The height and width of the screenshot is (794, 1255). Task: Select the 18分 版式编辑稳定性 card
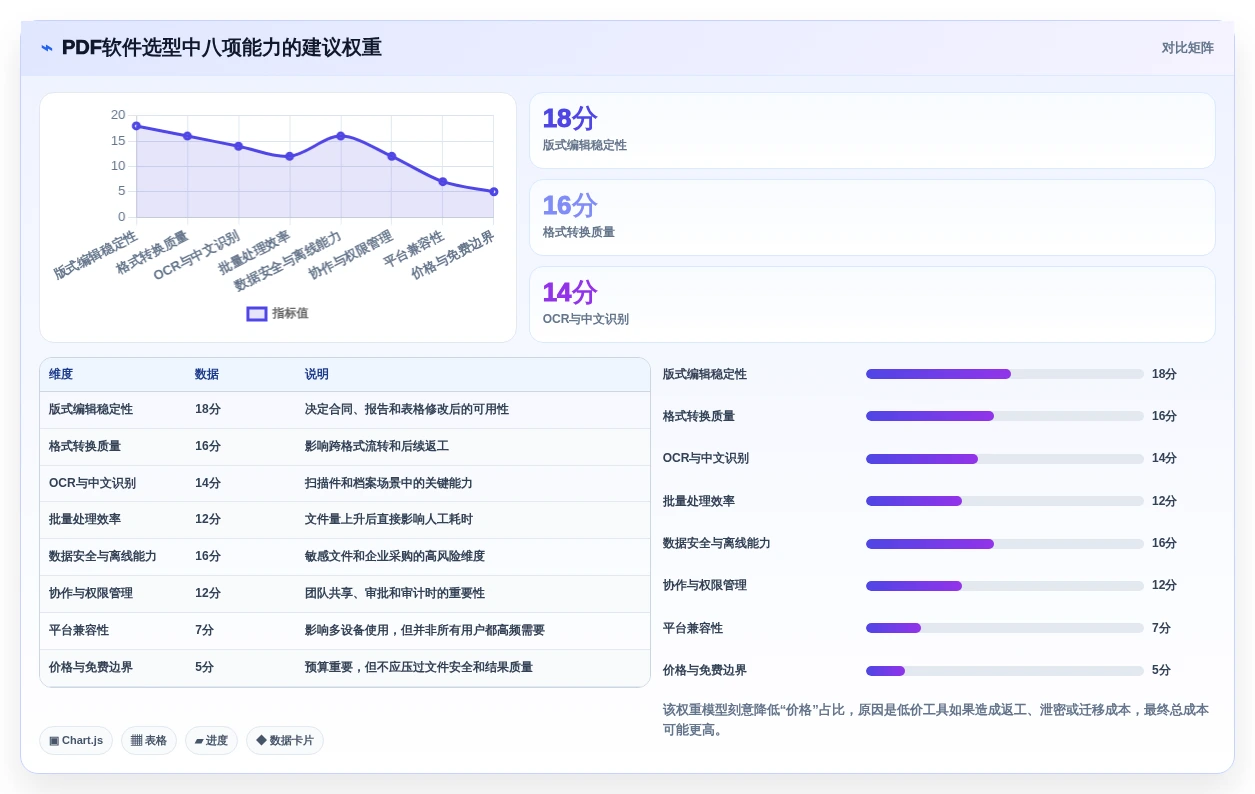coord(872,131)
